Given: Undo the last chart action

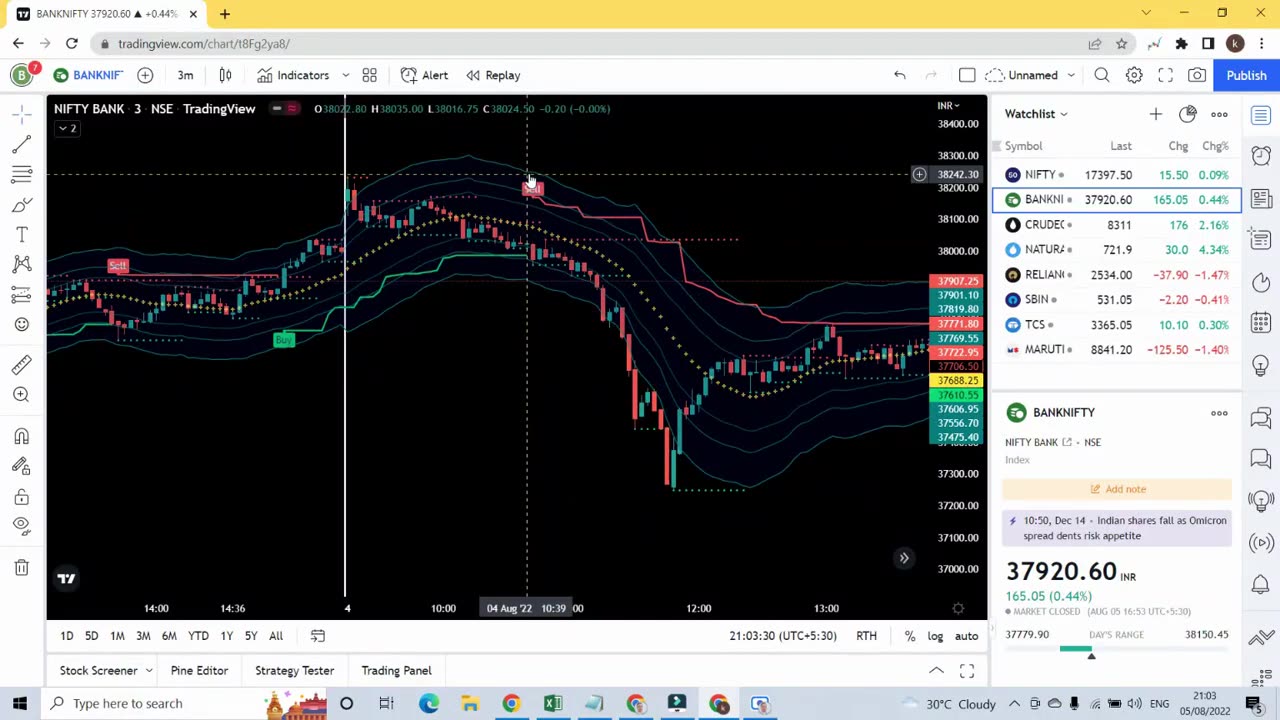Looking at the screenshot, I should point(899,75).
